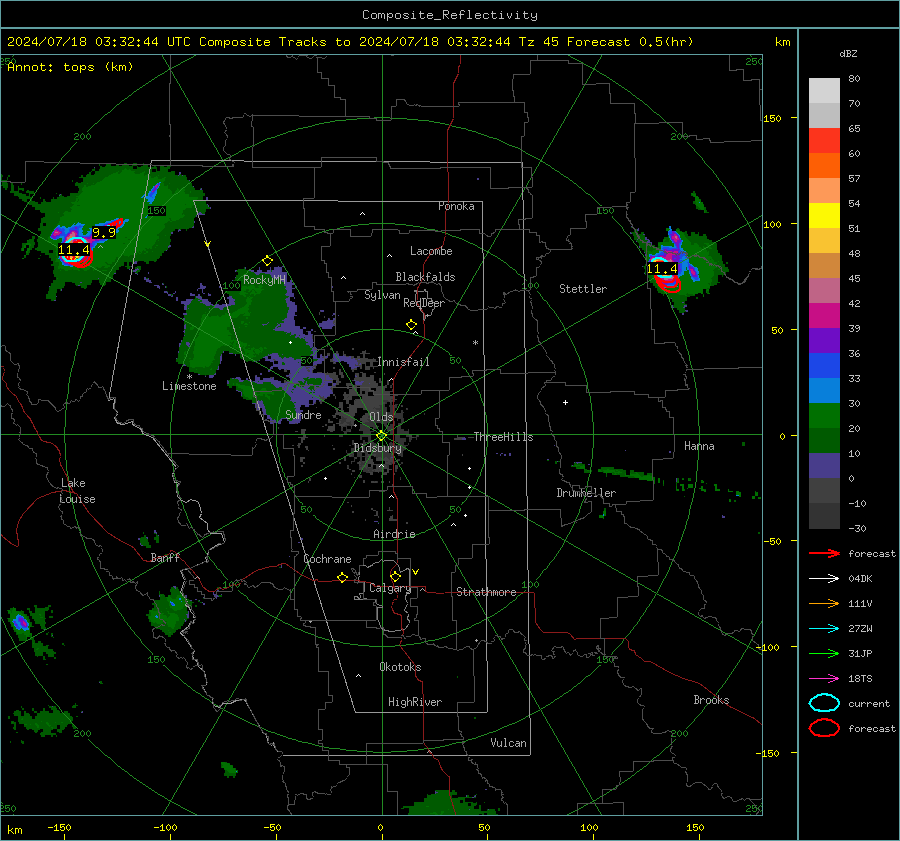900x841 pixels.
Task: Select the Ponoka town label
Action: [x=456, y=206]
